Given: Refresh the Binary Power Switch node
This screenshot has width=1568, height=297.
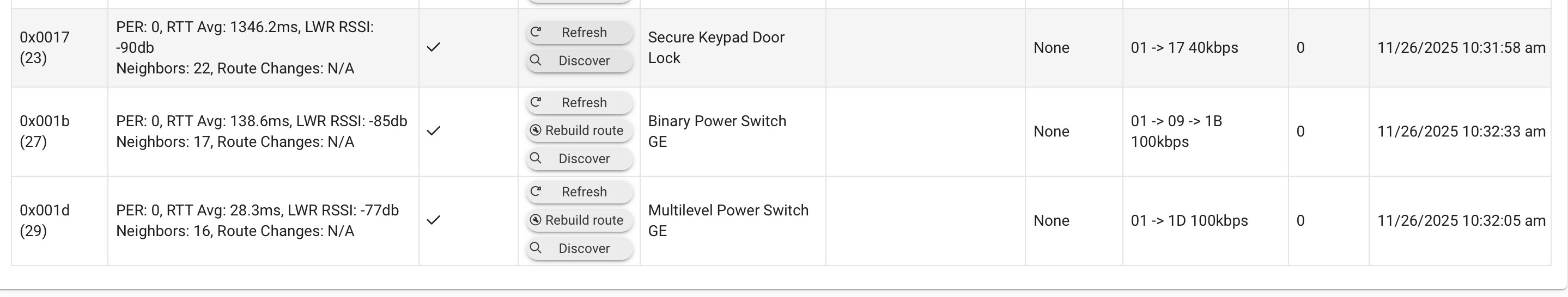Looking at the screenshot, I should click(579, 103).
